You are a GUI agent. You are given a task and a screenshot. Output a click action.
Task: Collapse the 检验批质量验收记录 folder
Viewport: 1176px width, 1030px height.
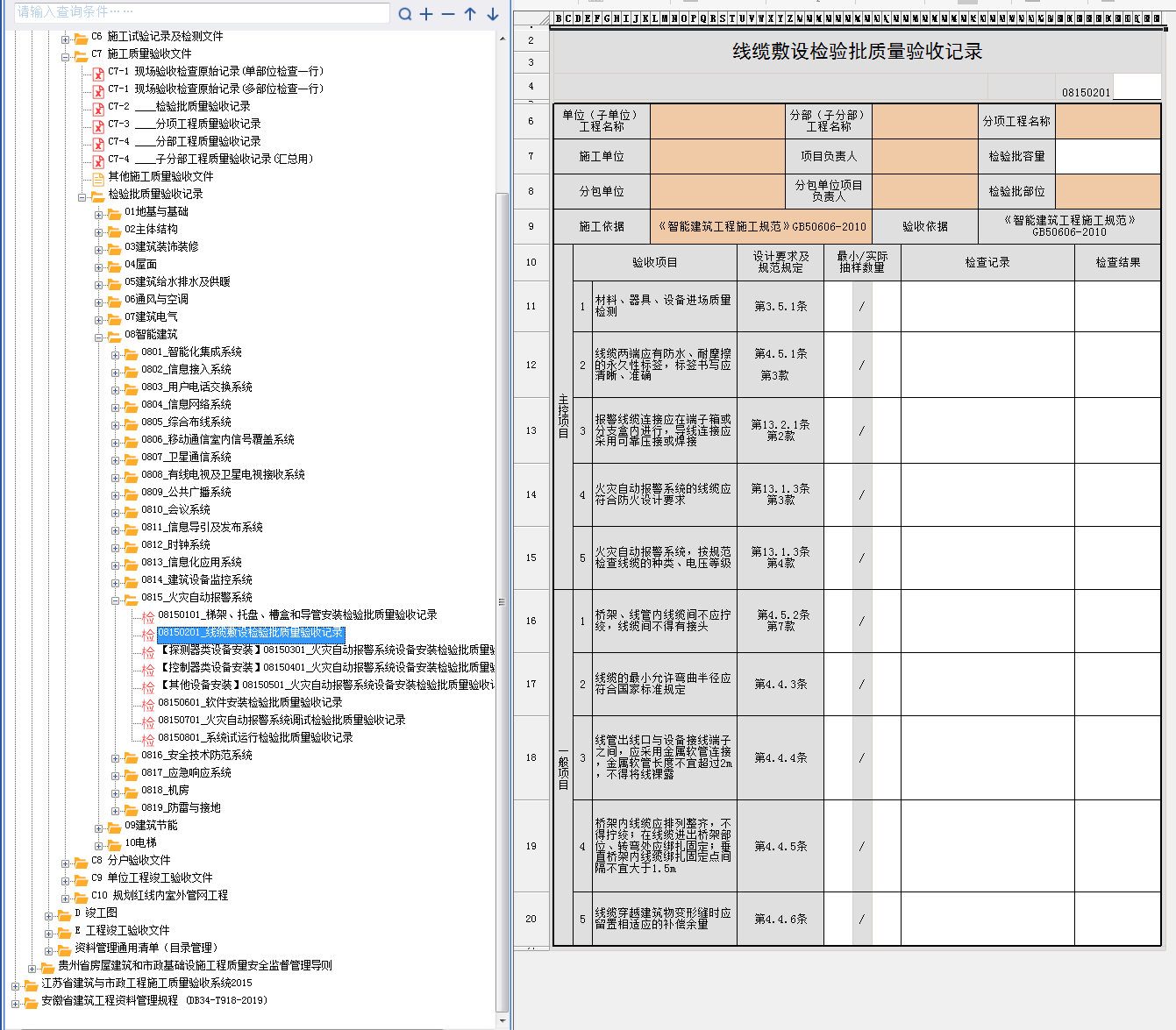click(82, 197)
